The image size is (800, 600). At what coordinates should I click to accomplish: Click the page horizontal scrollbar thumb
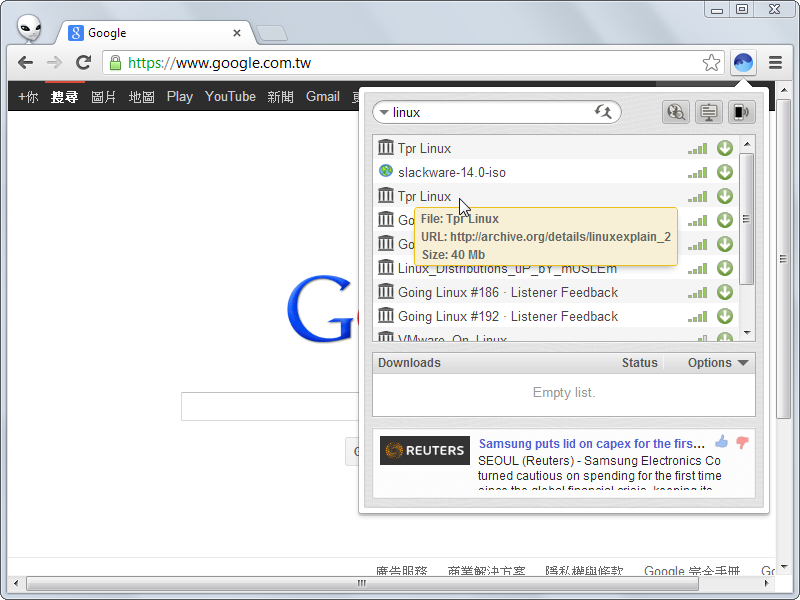tap(361, 583)
